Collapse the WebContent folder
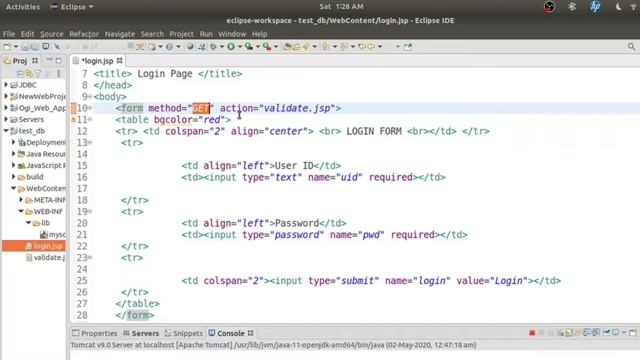This screenshot has width=640, height=360. [13, 188]
